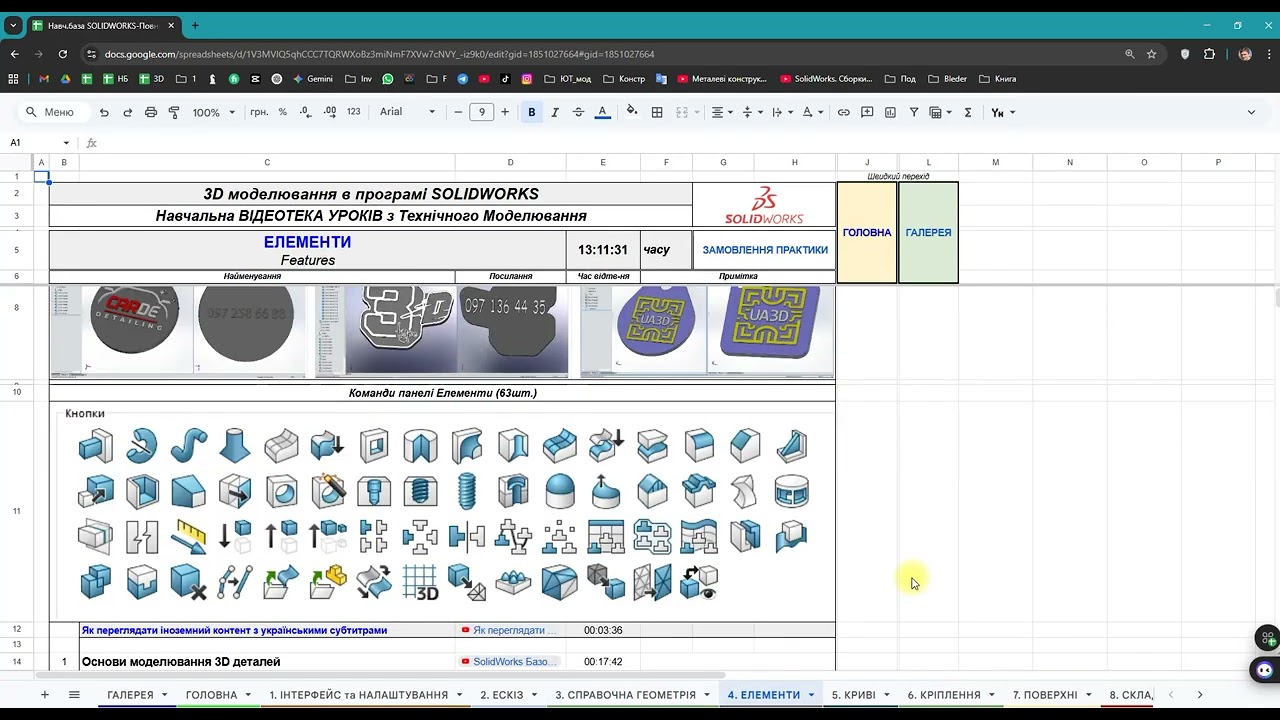This screenshot has width=1280, height=720.
Task: Activate the paint format roller tool
Action: coord(174,113)
